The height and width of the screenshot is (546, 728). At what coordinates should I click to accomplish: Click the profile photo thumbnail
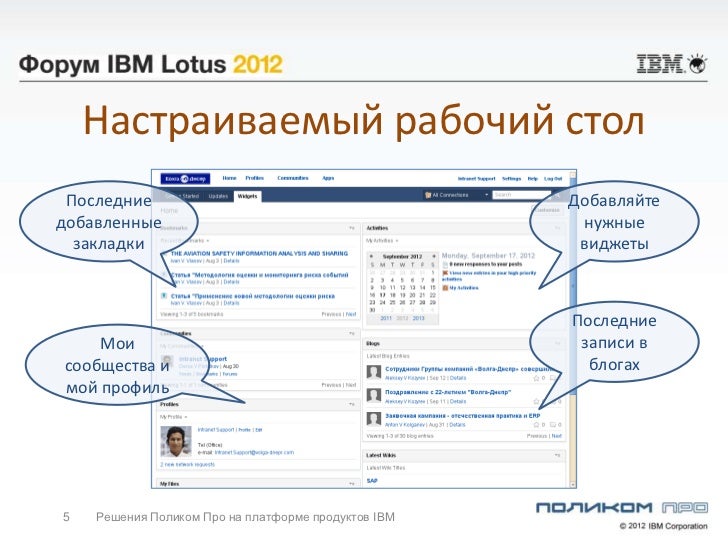point(176,441)
